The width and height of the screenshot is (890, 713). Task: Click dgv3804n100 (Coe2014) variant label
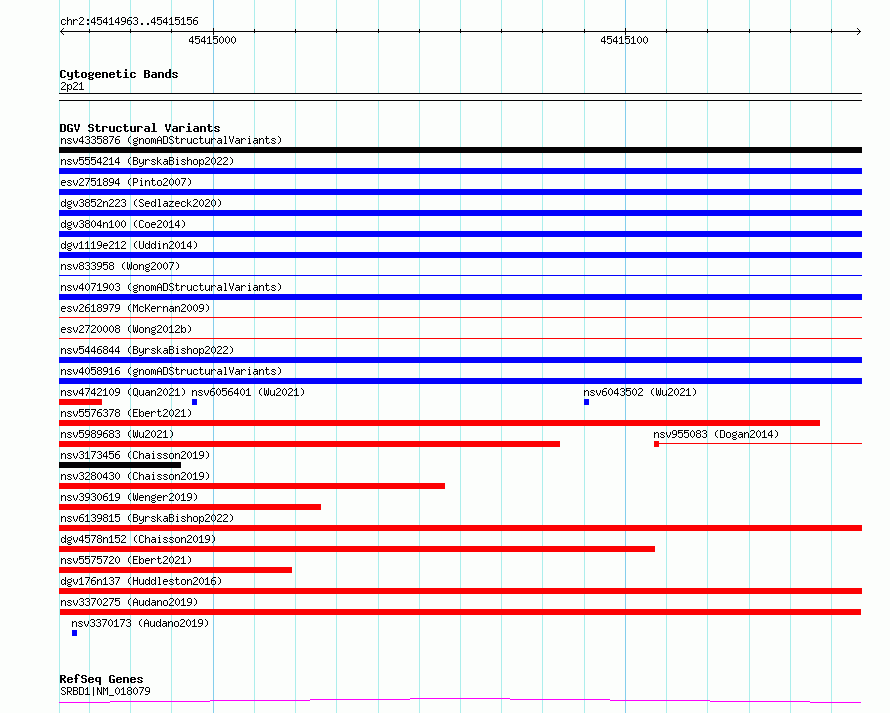123,224
